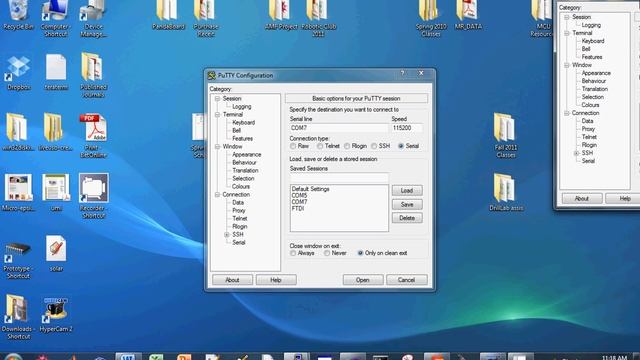Collapse Session node in the background PuTTY window
The image size is (640, 360).
(567, 17)
